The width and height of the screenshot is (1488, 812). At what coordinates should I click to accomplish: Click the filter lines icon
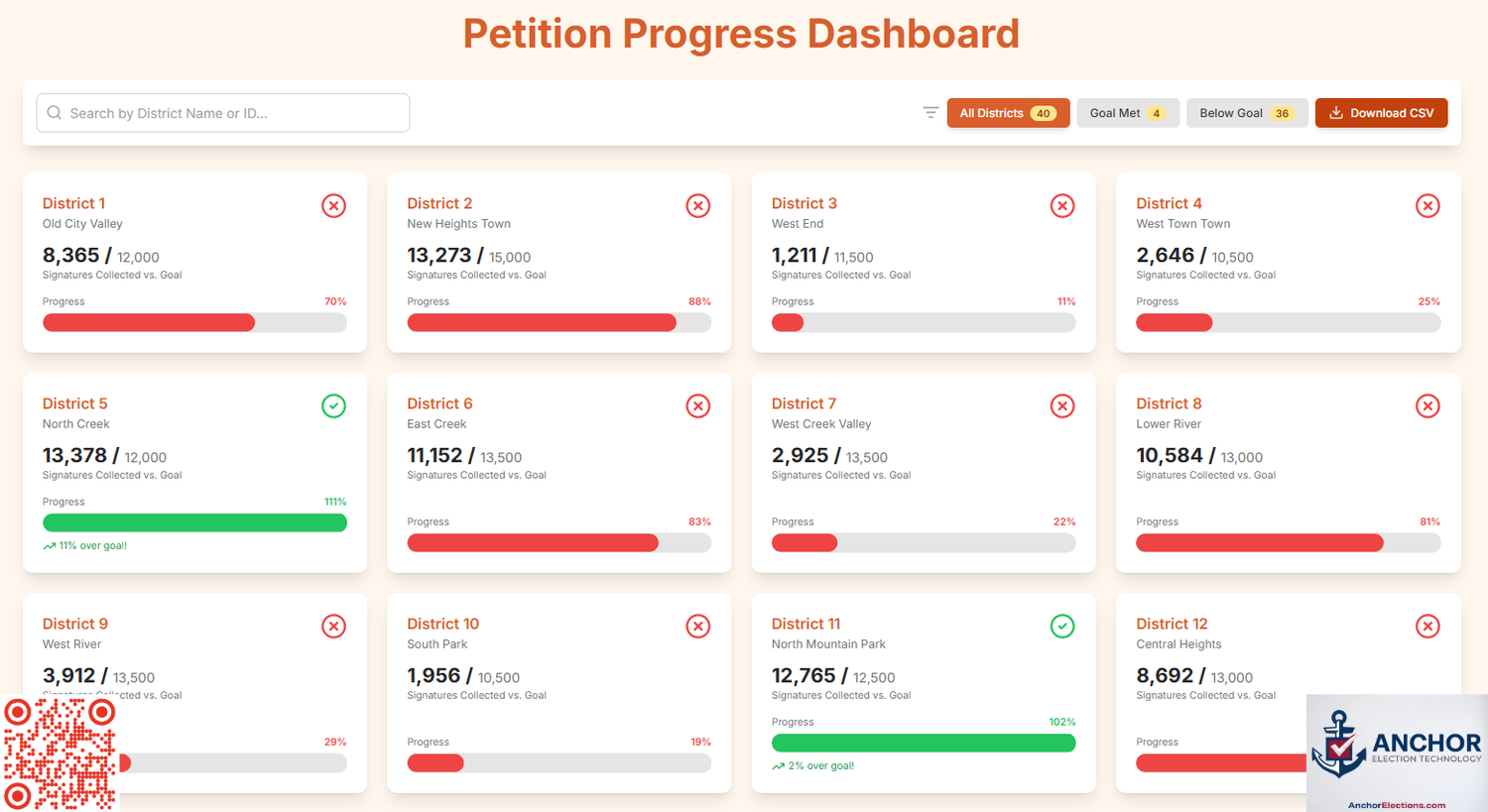click(x=930, y=113)
